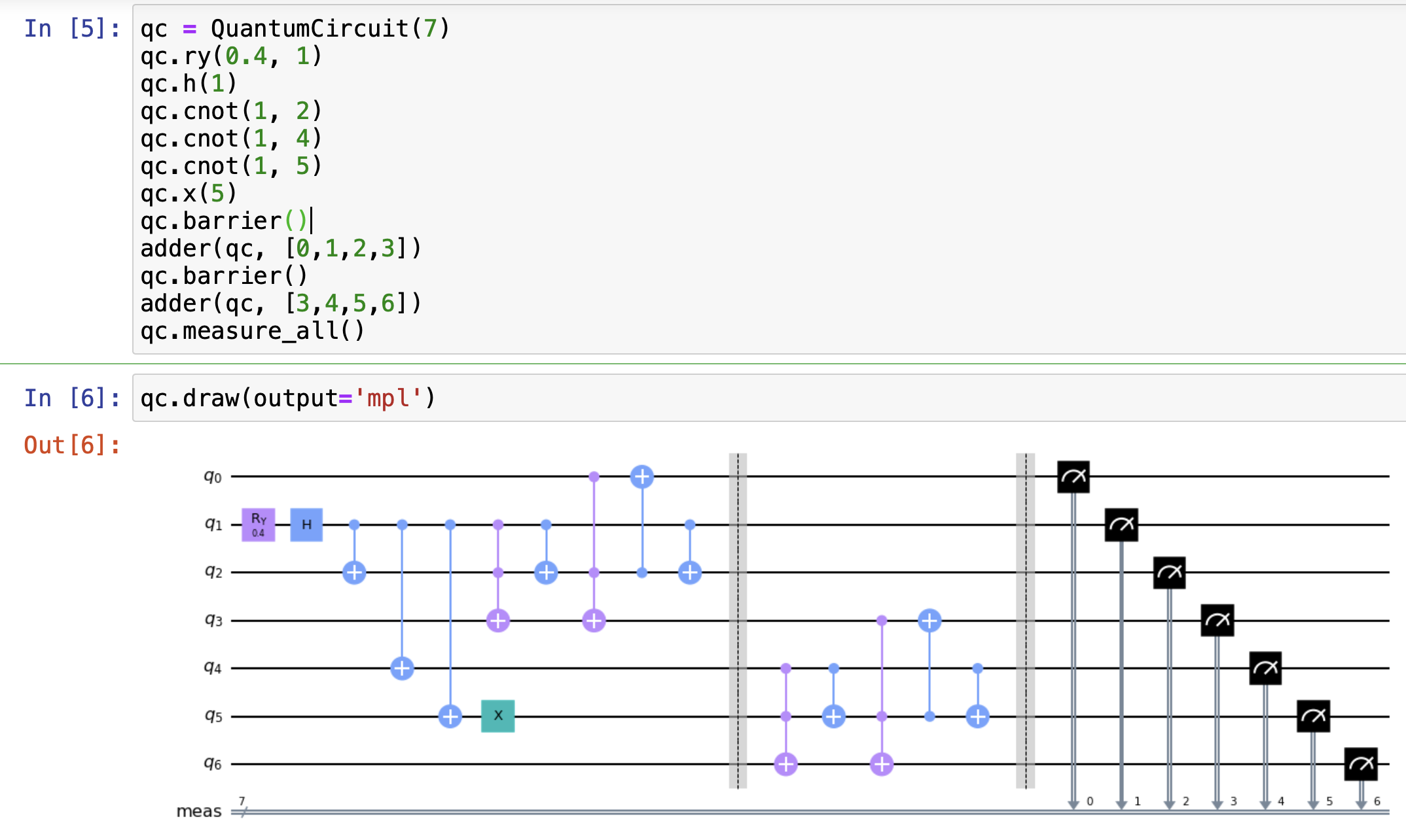Click the measurement icon on q0

(1073, 477)
